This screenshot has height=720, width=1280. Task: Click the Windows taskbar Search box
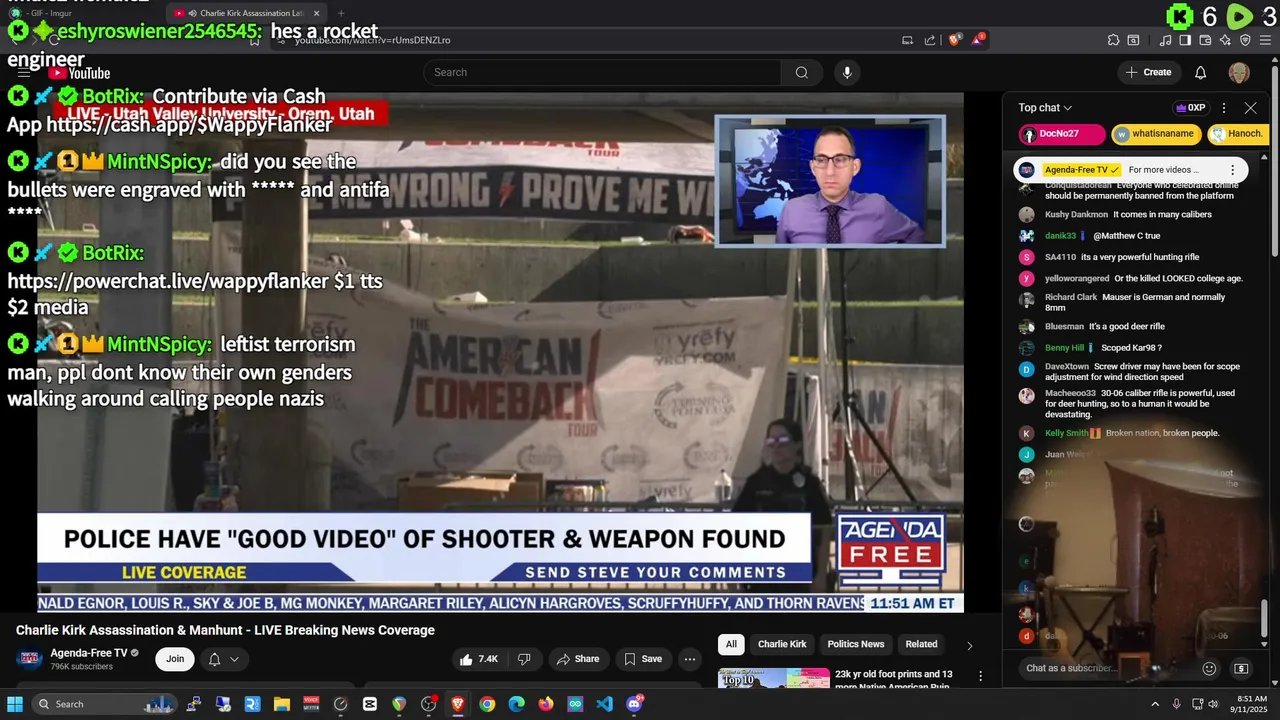105,704
